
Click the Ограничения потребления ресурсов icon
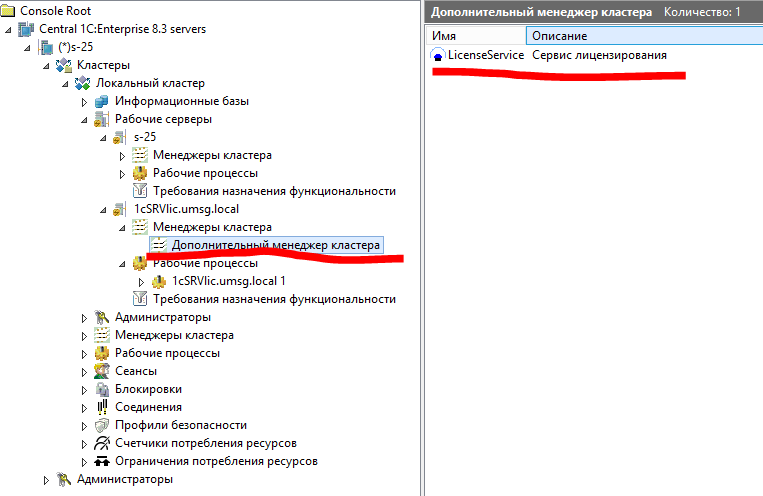coord(101,461)
